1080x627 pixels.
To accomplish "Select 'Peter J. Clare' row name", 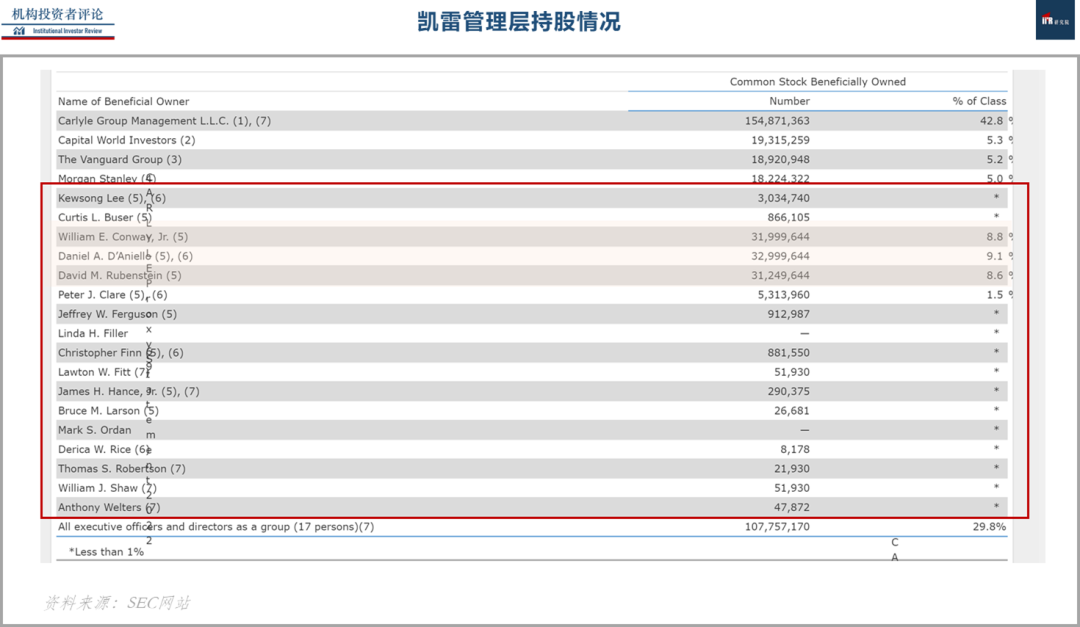I will [x=112, y=294].
